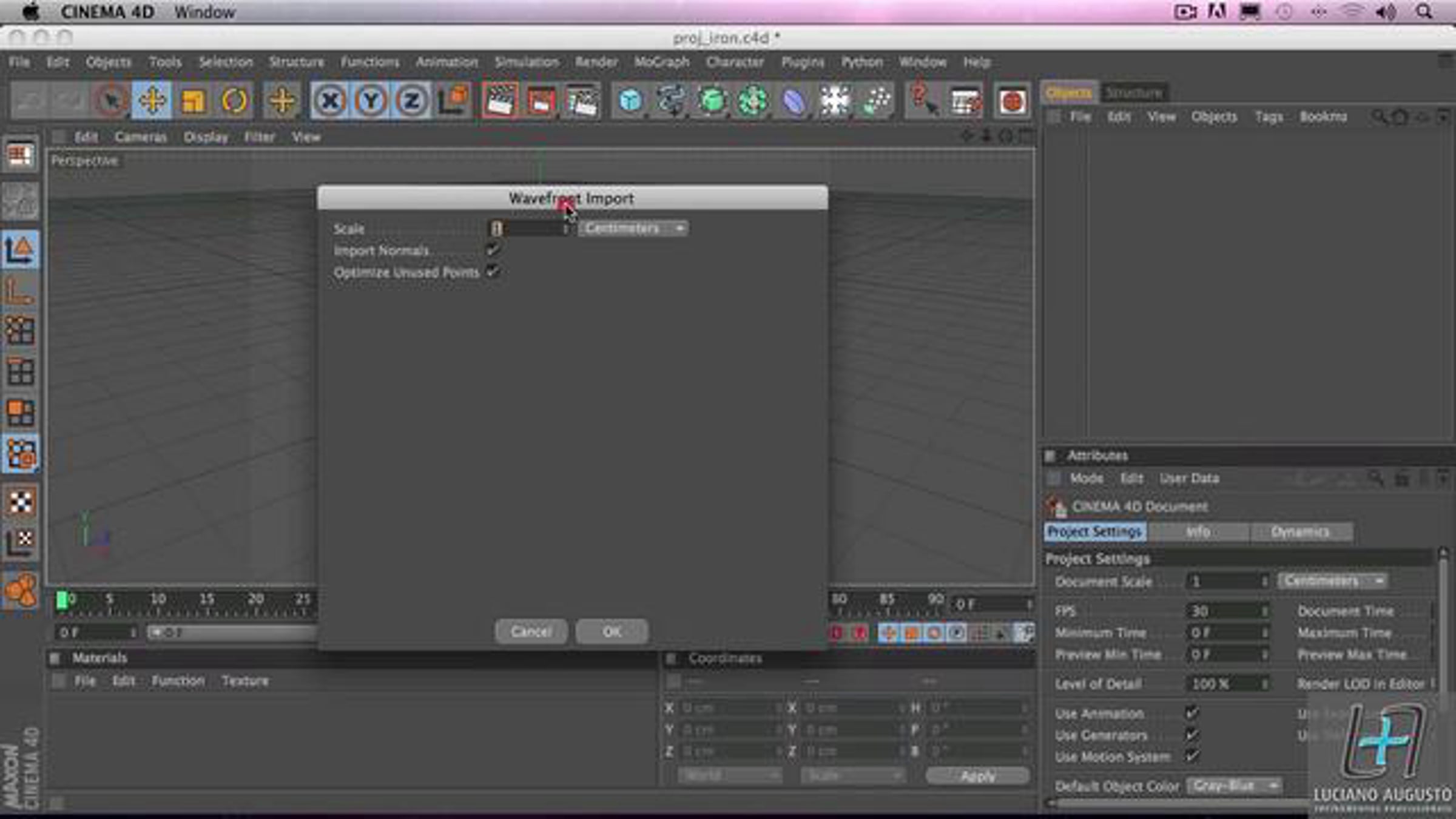Open the macOS Window menu
The height and width of the screenshot is (819, 1456).
point(205,12)
